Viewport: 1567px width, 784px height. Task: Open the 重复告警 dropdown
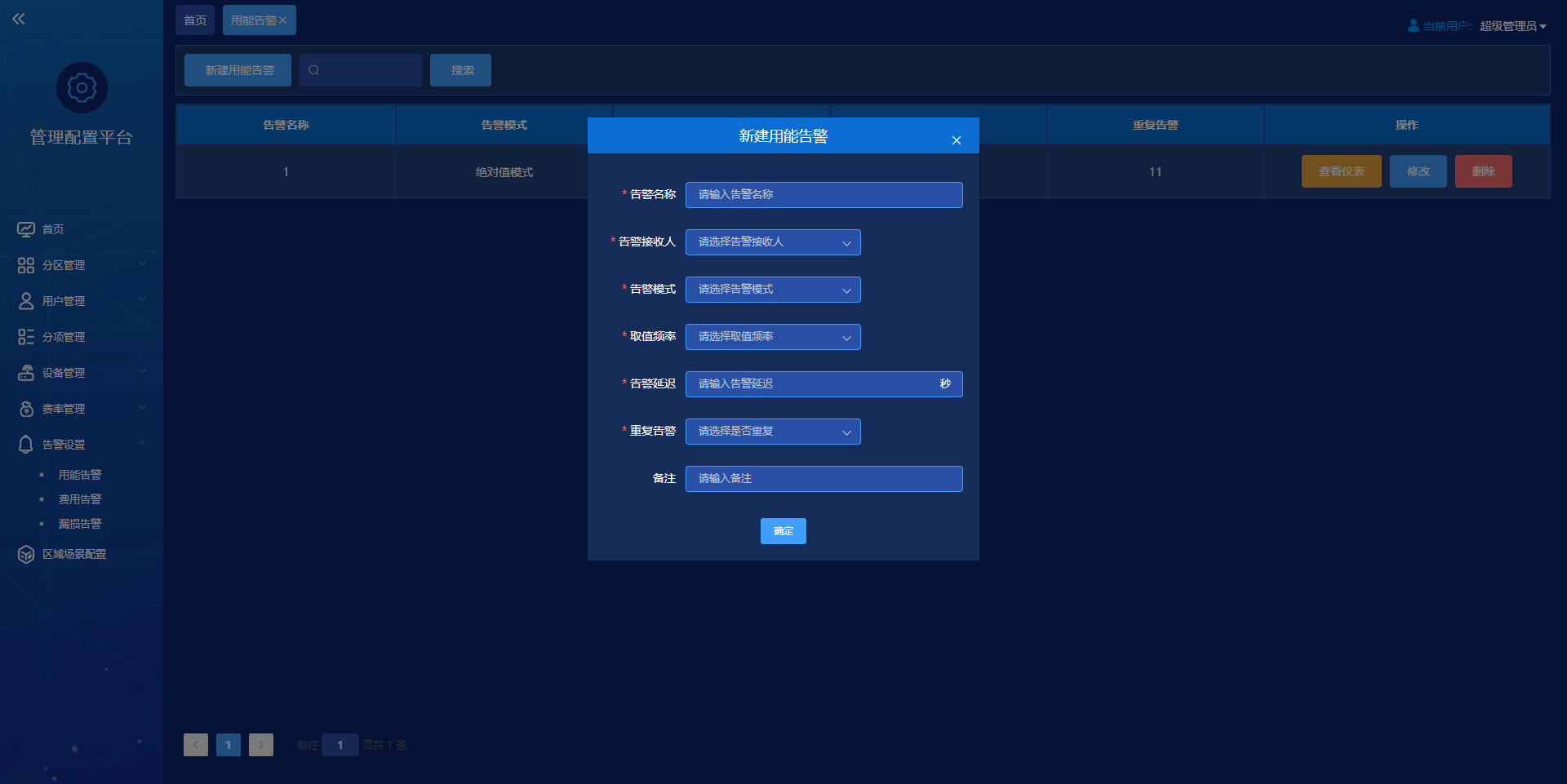tap(773, 432)
